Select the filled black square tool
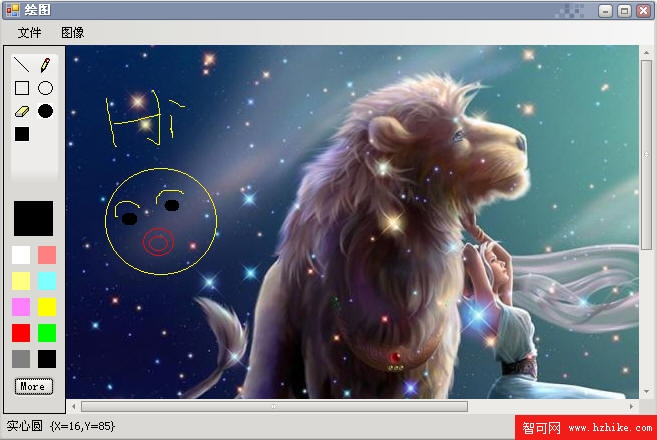Screen dimensions: 657x440 click(22, 134)
